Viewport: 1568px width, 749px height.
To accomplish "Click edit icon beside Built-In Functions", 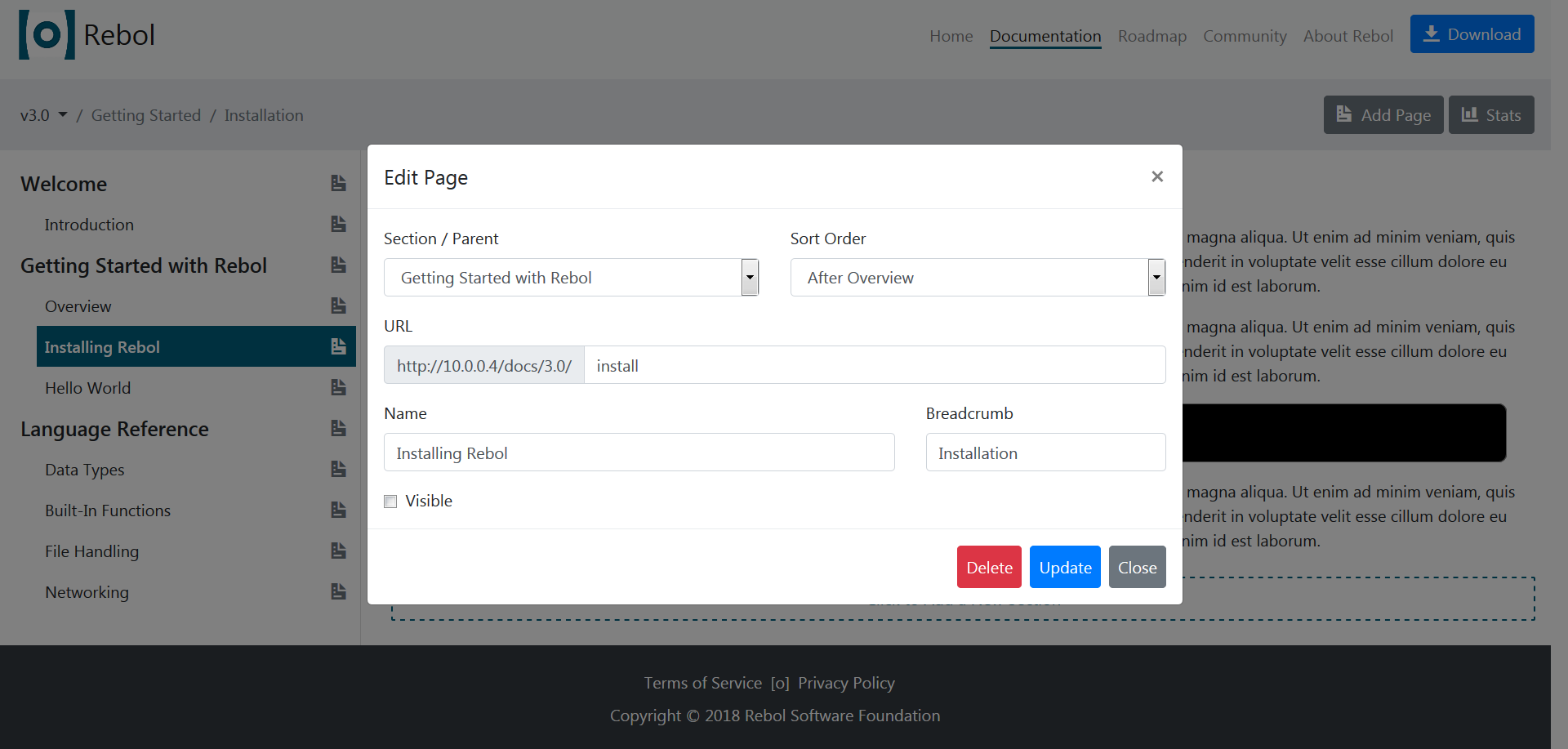I will click(338, 510).
